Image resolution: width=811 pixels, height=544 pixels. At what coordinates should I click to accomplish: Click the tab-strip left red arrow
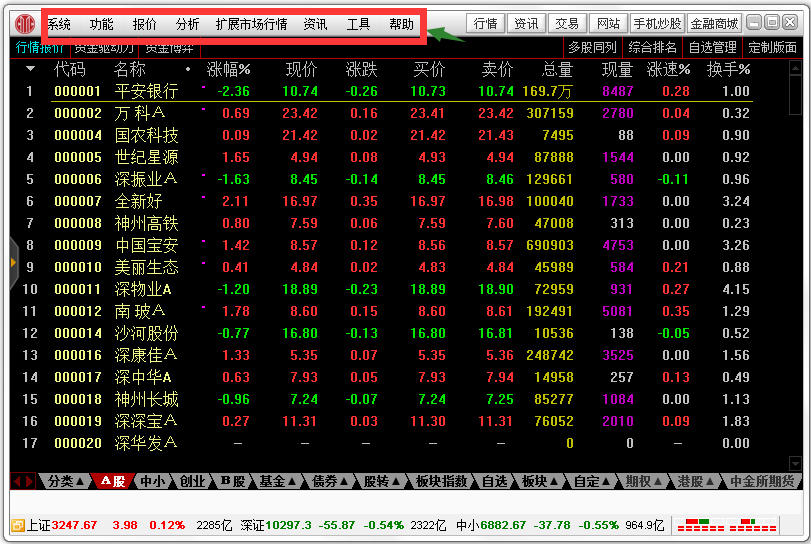click(x=17, y=481)
